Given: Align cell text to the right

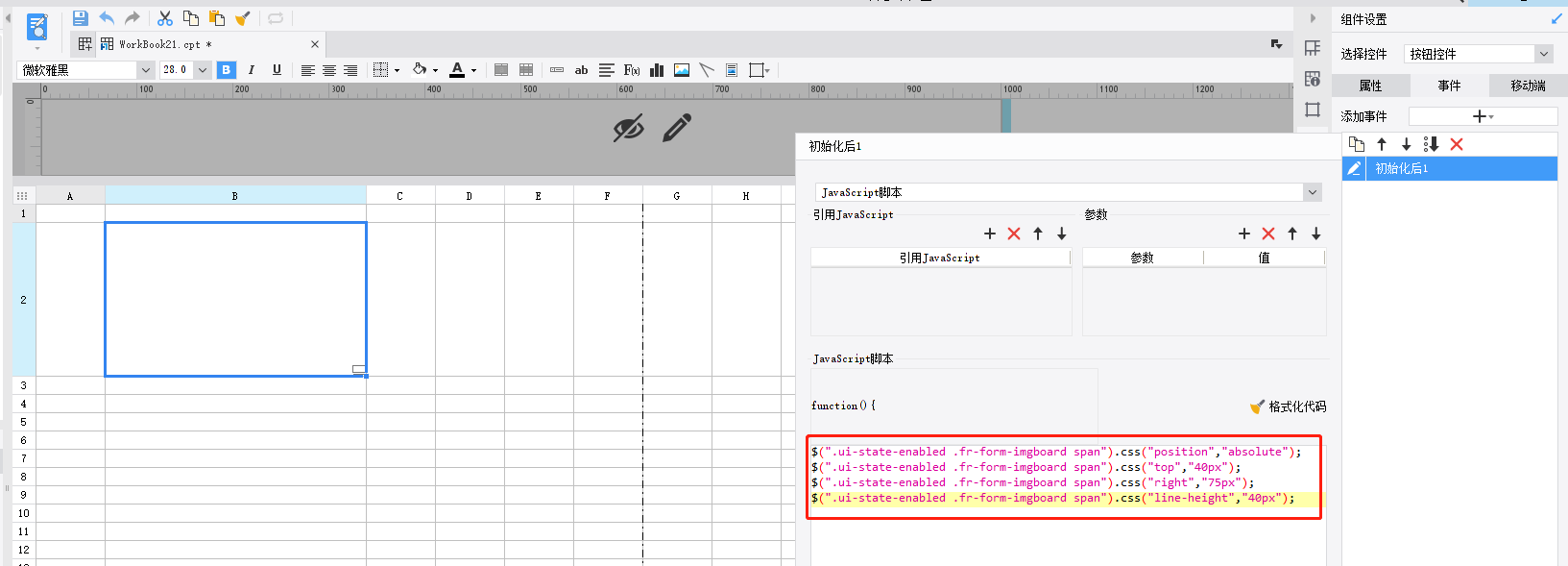Looking at the screenshot, I should (350, 70).
